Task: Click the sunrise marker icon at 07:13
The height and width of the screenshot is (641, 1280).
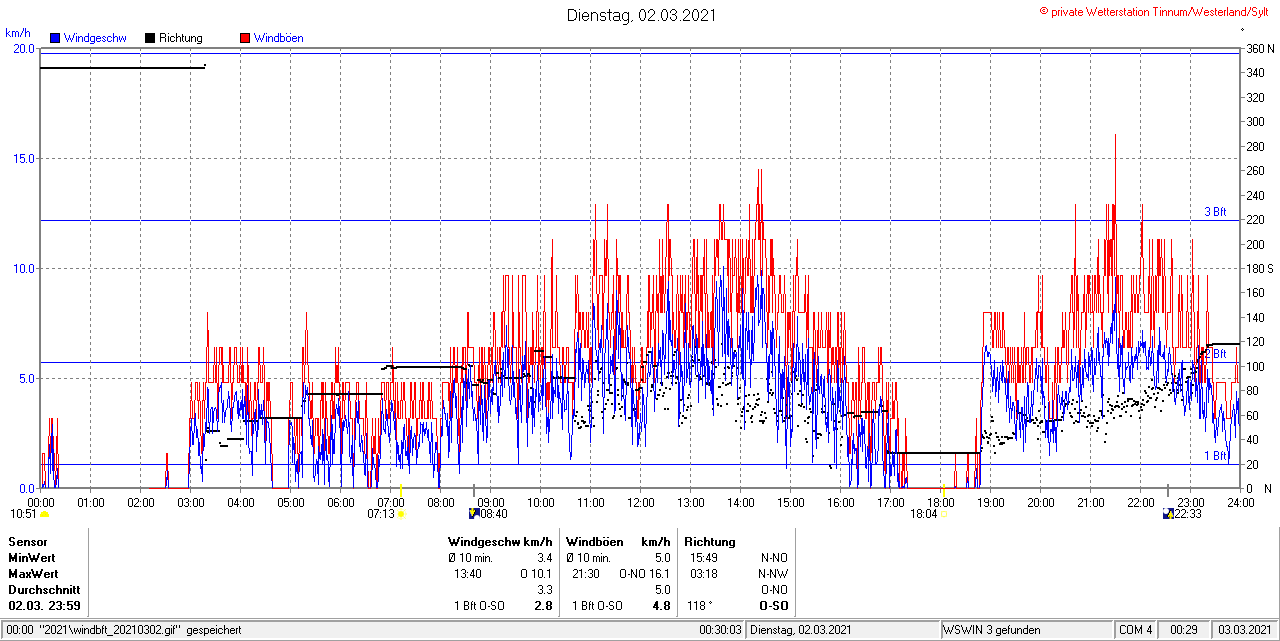Action: [401, 514]
